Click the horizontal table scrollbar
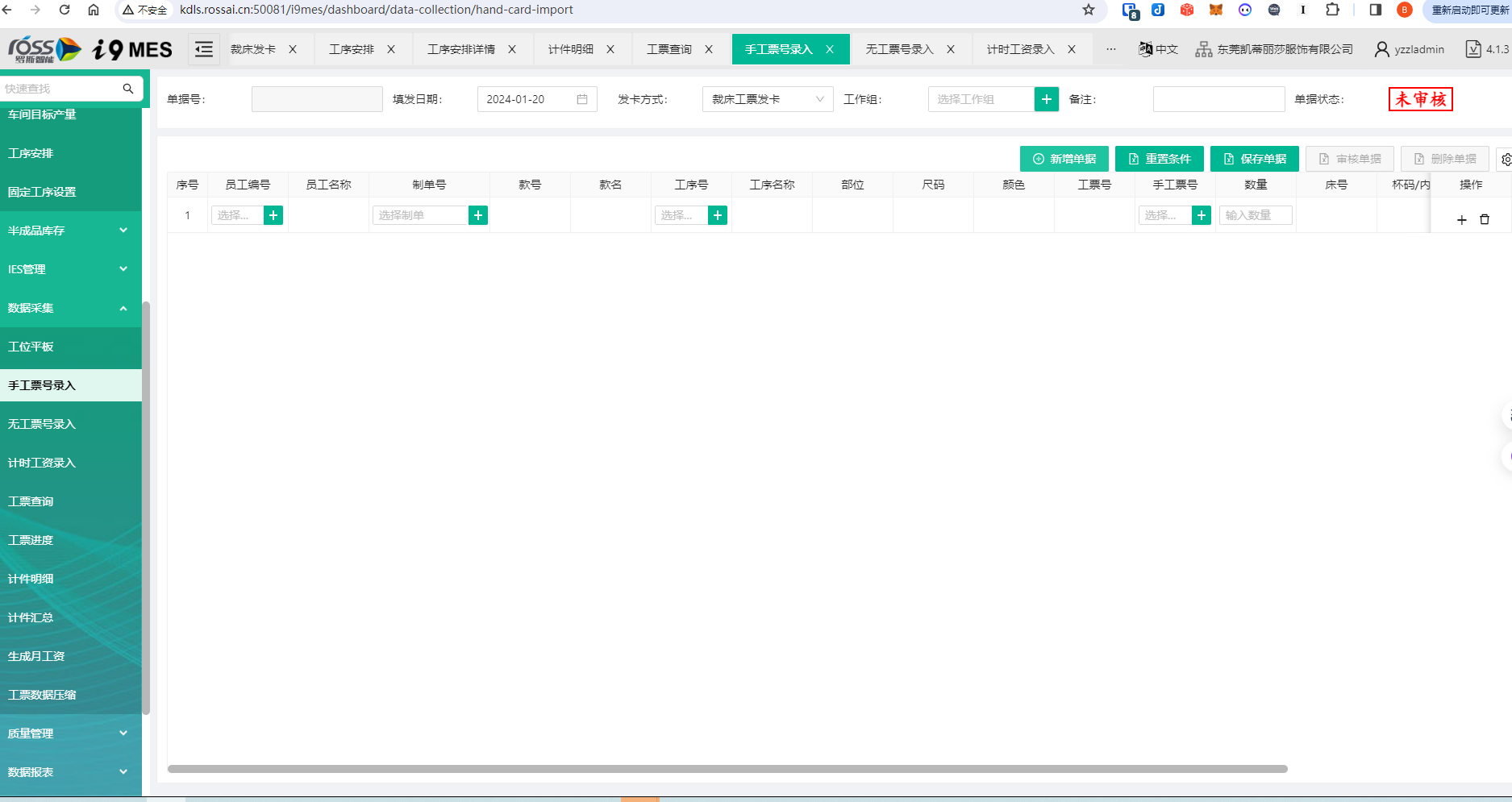Viewport: 1512px width, 802px height. [x=727, y=769]
